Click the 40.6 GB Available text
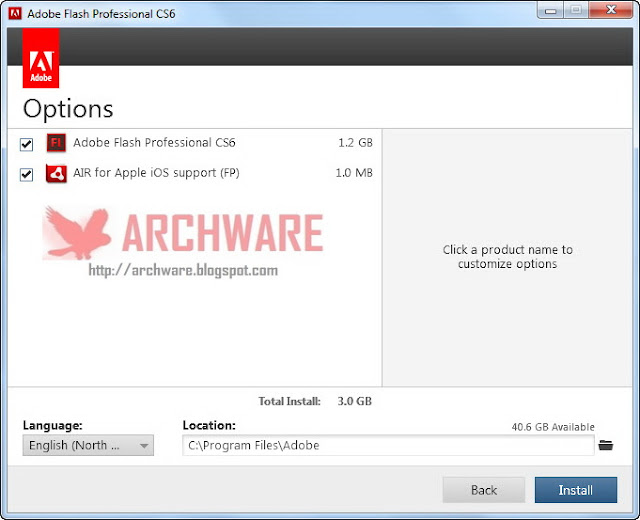 tap(553, 427)
